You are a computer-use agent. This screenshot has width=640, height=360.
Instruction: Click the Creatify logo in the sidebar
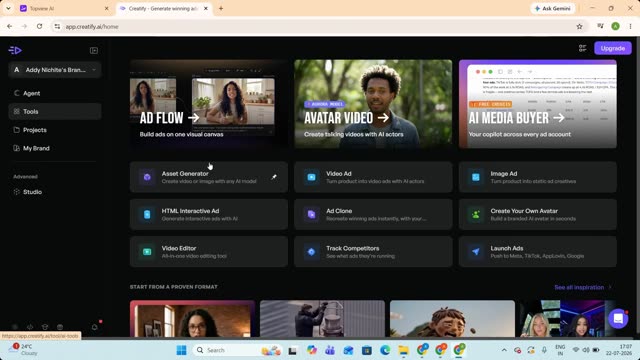click(15, 50)
